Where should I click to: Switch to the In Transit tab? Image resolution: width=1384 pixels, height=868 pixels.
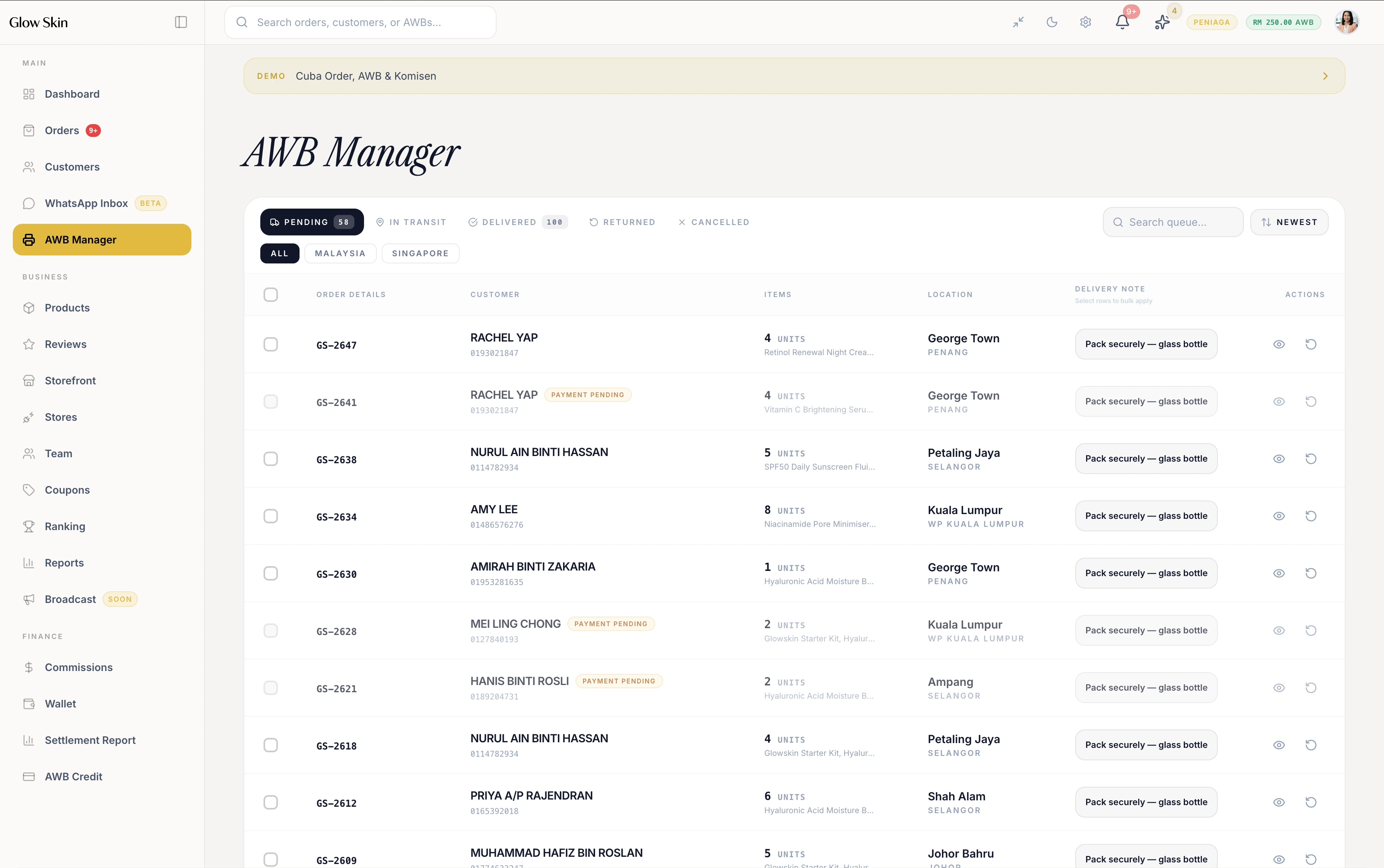coord(411,222)
